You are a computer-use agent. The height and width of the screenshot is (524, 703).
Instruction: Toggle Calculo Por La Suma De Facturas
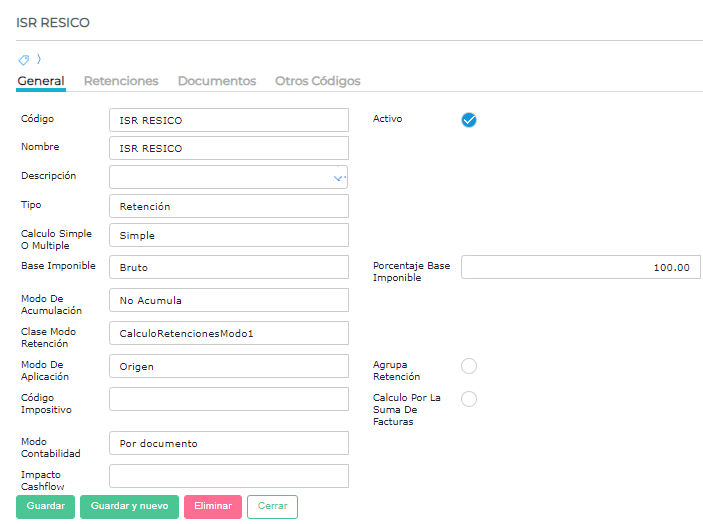coord(469,399)
